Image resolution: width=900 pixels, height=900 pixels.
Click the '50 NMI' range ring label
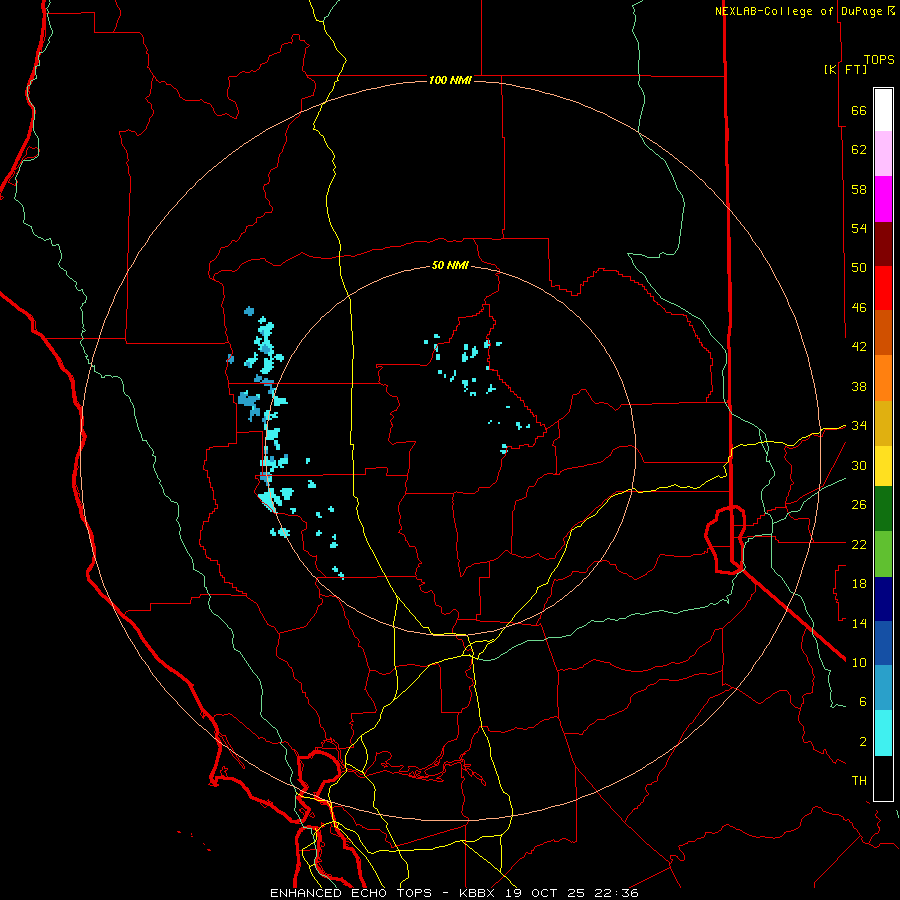pos(450,266)
